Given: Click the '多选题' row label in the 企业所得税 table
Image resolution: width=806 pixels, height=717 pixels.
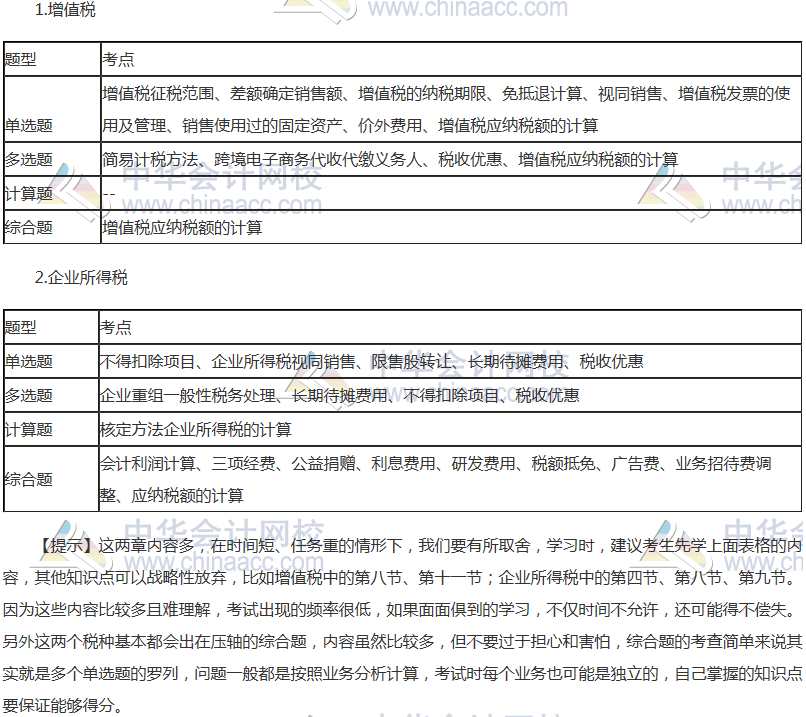Looking at the screenshot, I should 29,396.
